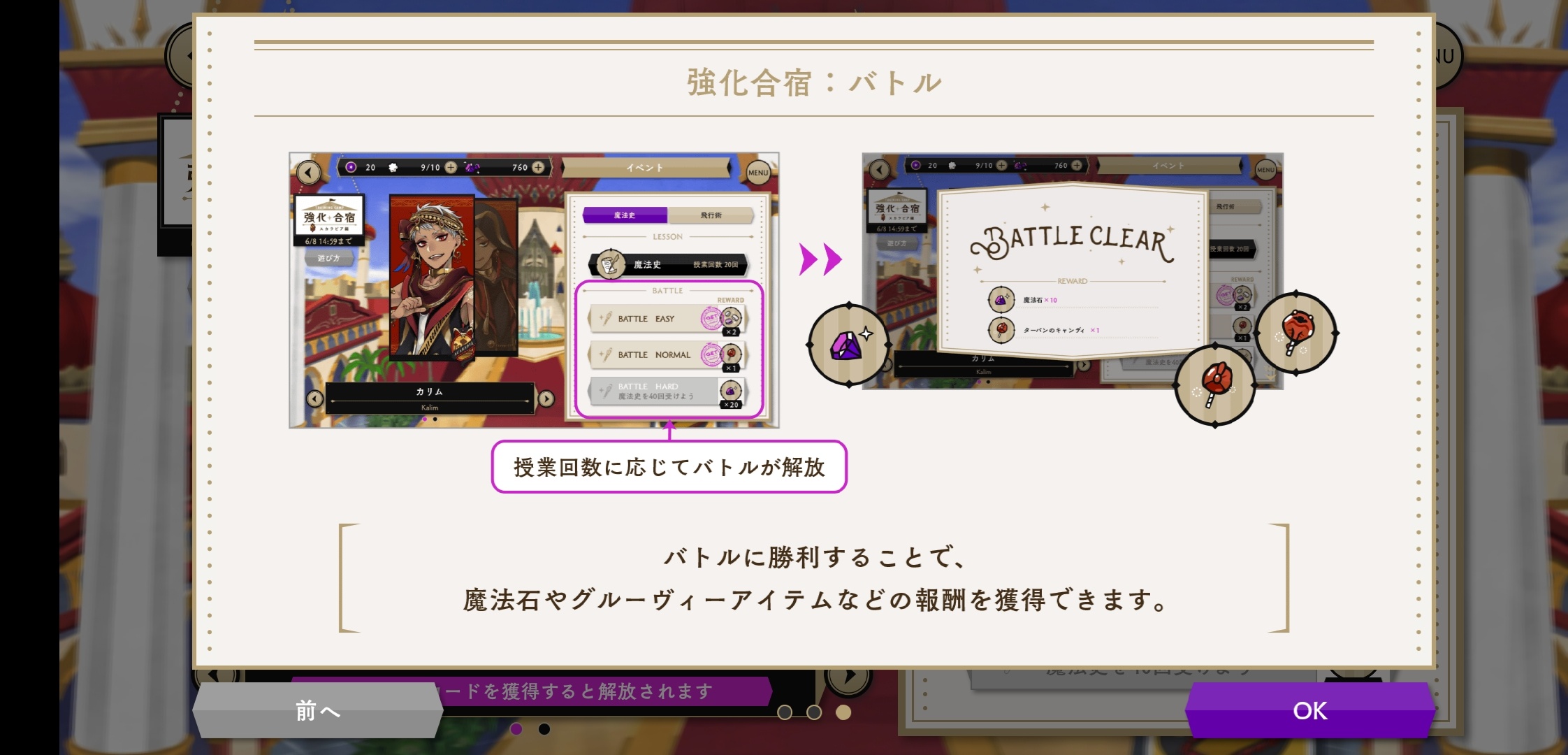Click the right arrow beside the カリム name bar
Image resolution: width=1568 pixels, height=755 pixels.
coord(546,398)
